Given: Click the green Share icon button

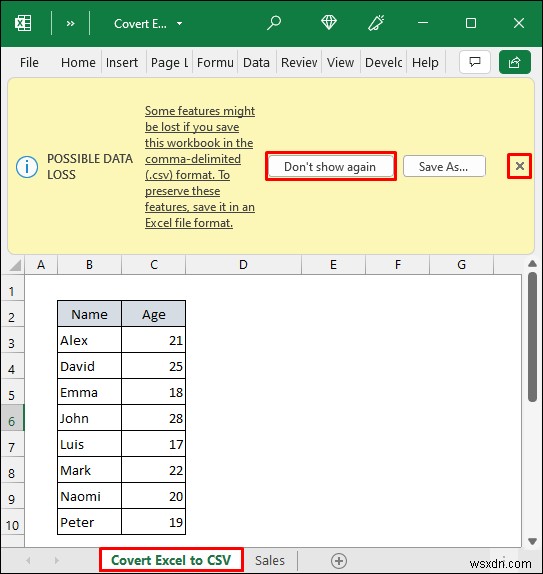Looking at the screenshot, I should 514,62.
